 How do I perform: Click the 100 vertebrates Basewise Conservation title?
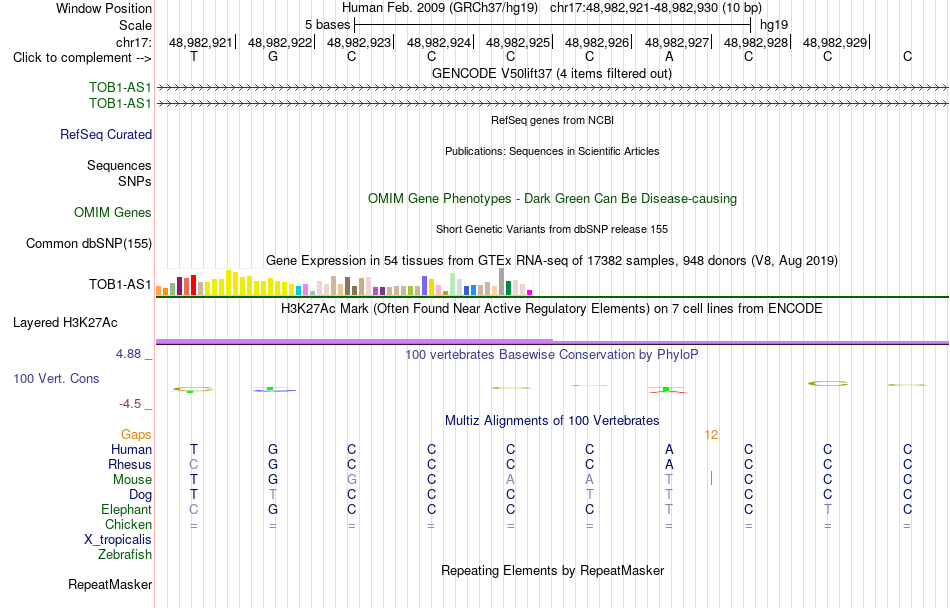click(x=551, y=354)
